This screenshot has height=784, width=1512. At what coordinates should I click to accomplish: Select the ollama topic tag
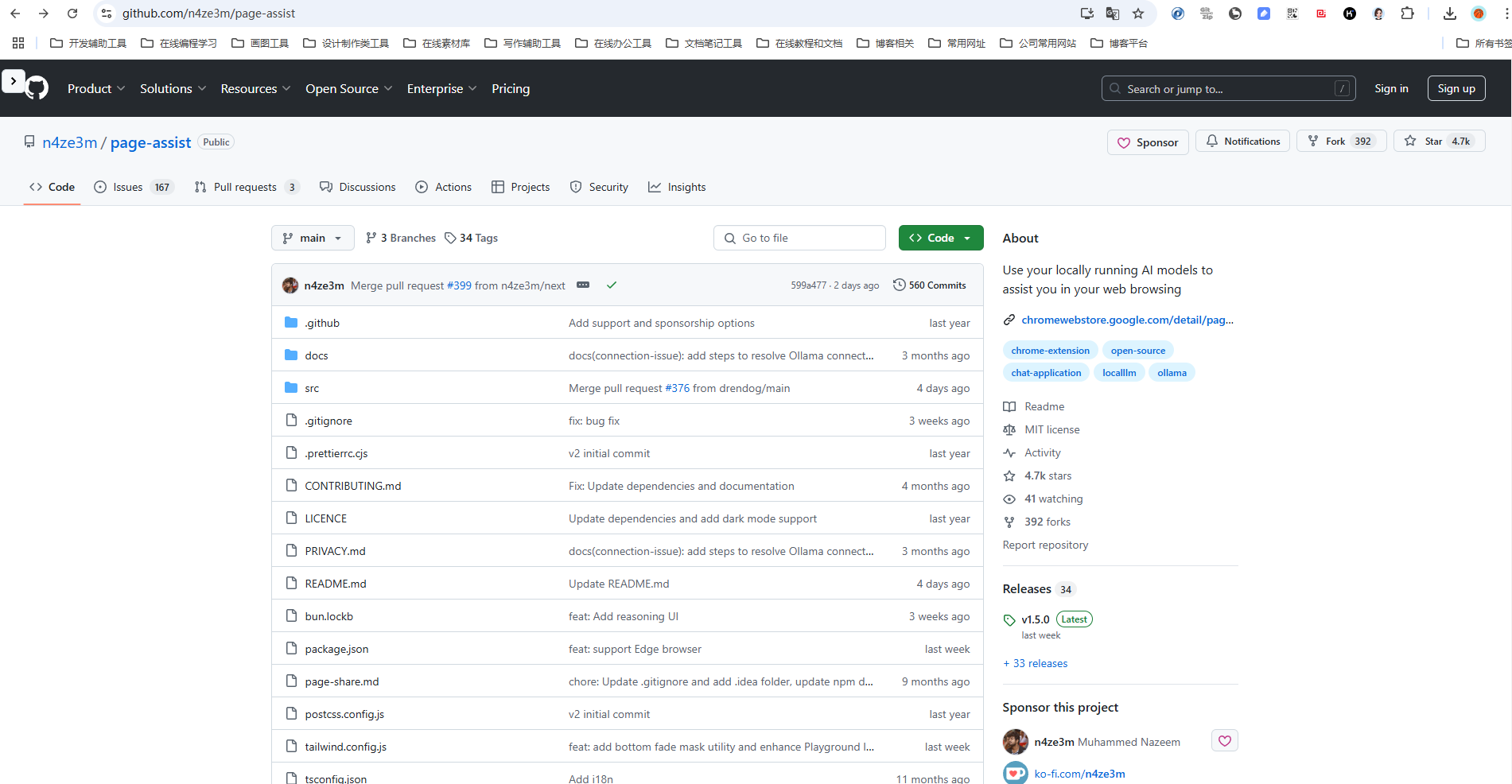pyautogui.click(x=1172, y=373)
